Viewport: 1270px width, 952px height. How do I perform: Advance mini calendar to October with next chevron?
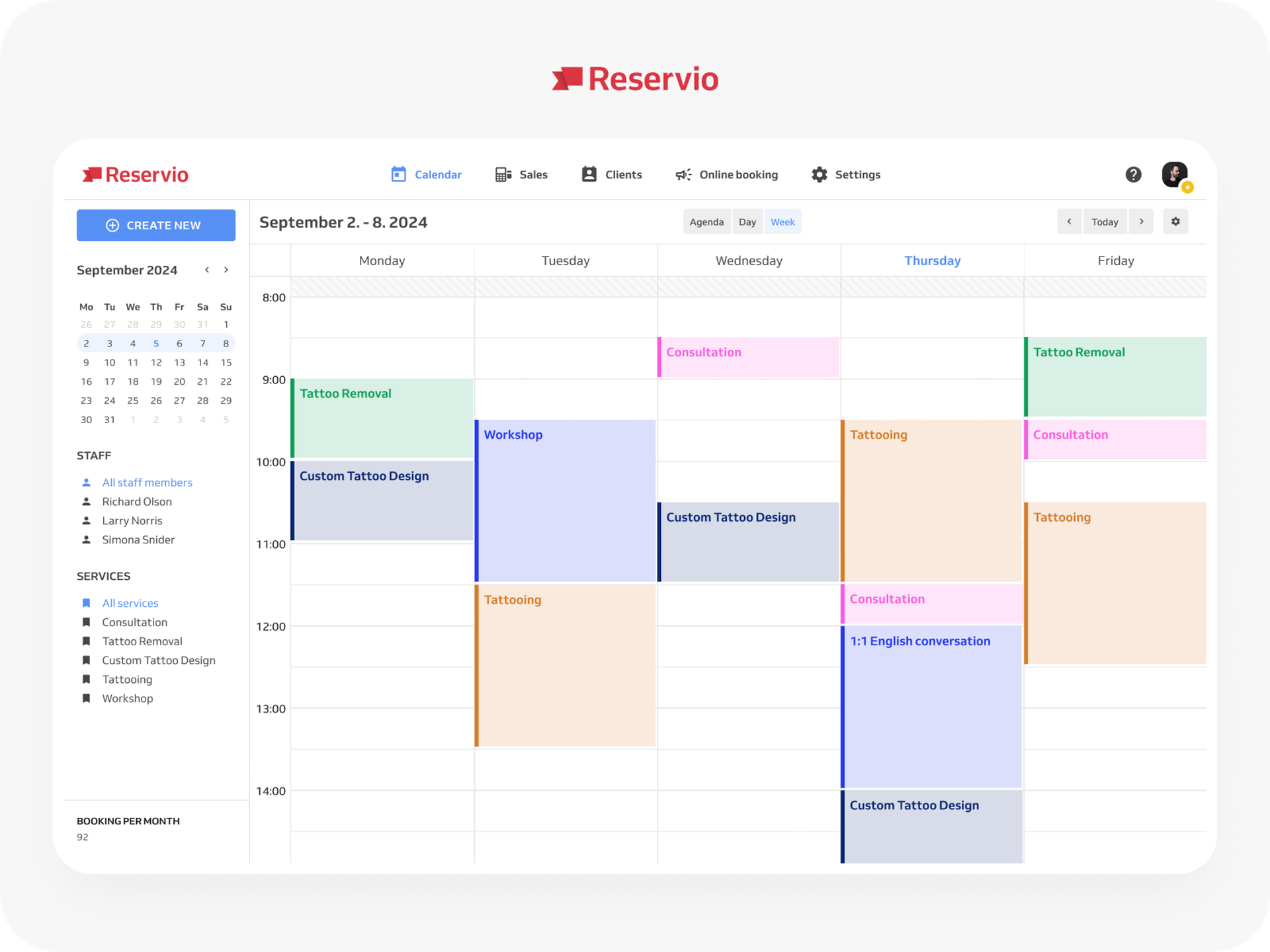(x=226, y=270)
